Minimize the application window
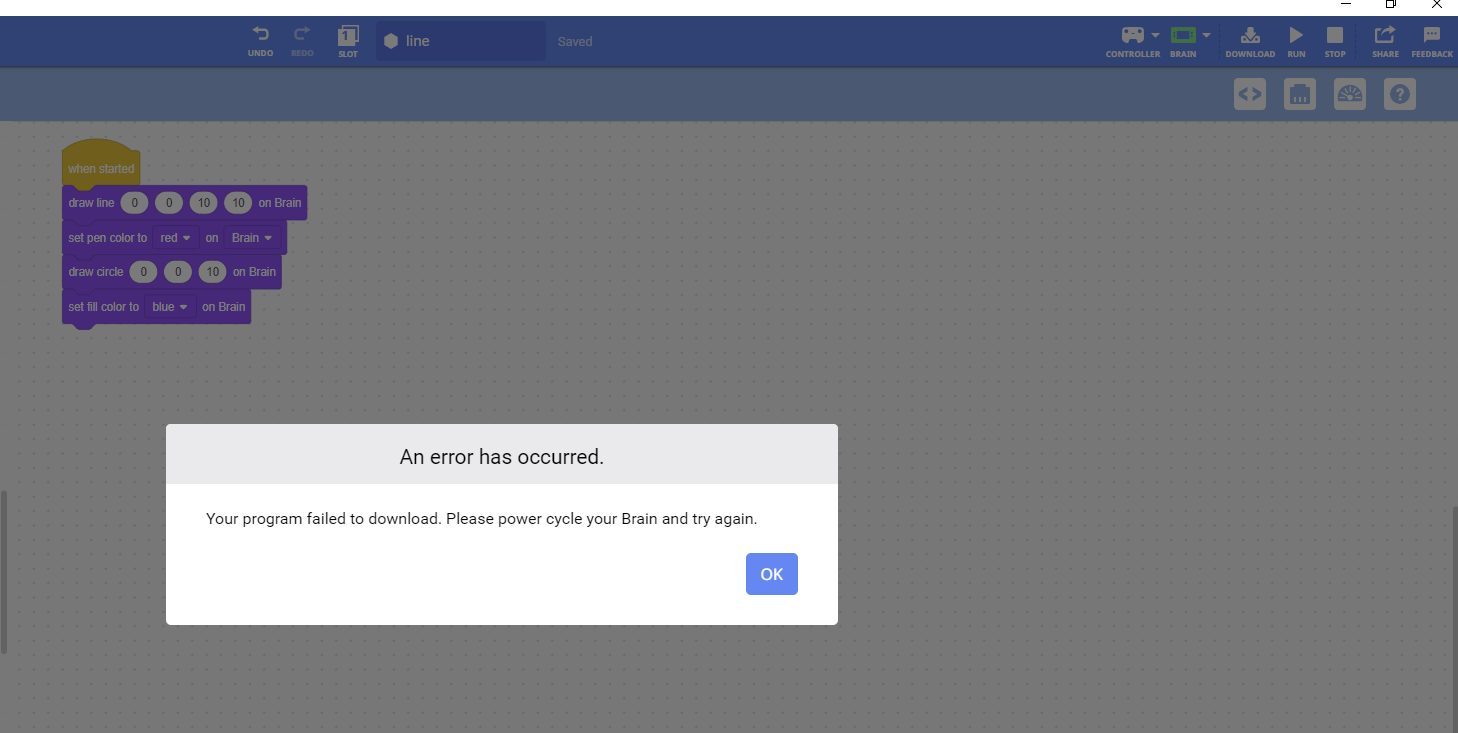 coord(1346,5)
